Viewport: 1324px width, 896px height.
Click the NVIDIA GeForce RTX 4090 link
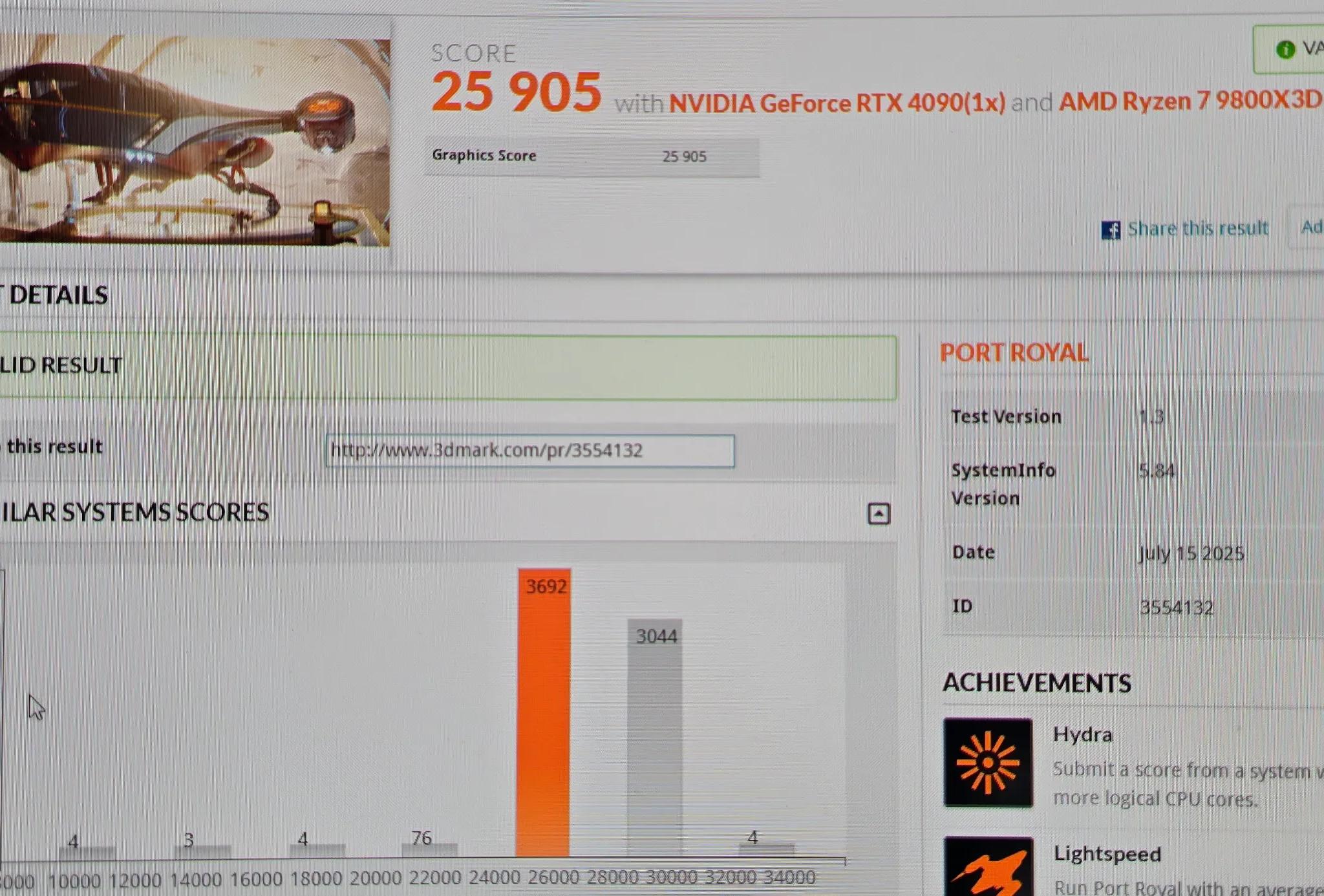click(837, 103)
